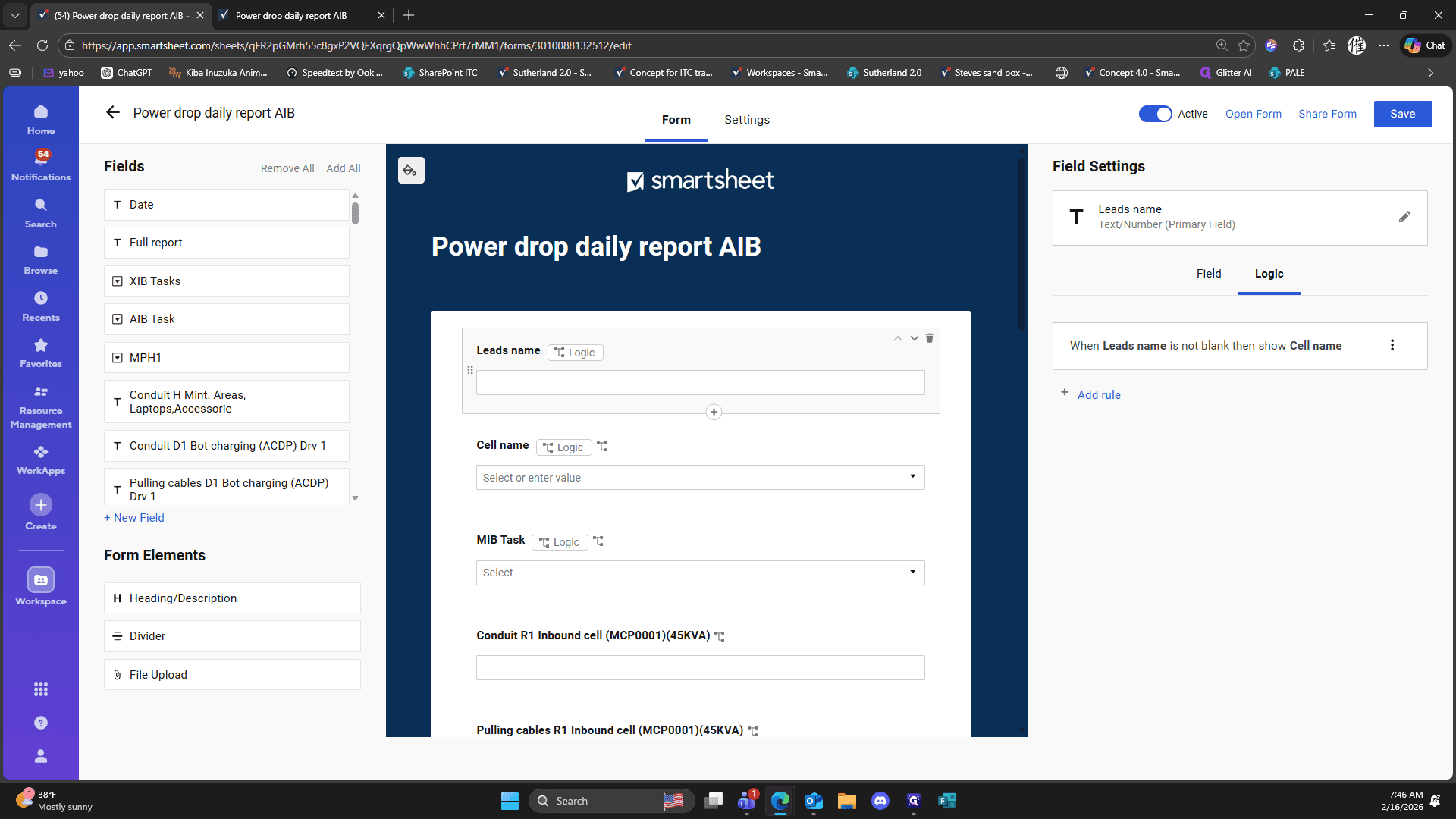Image resolution: width=1456 pixels, height=819 pixels.
Task: Delete the Leads name field with trash icon
Action: pos(930,338)
